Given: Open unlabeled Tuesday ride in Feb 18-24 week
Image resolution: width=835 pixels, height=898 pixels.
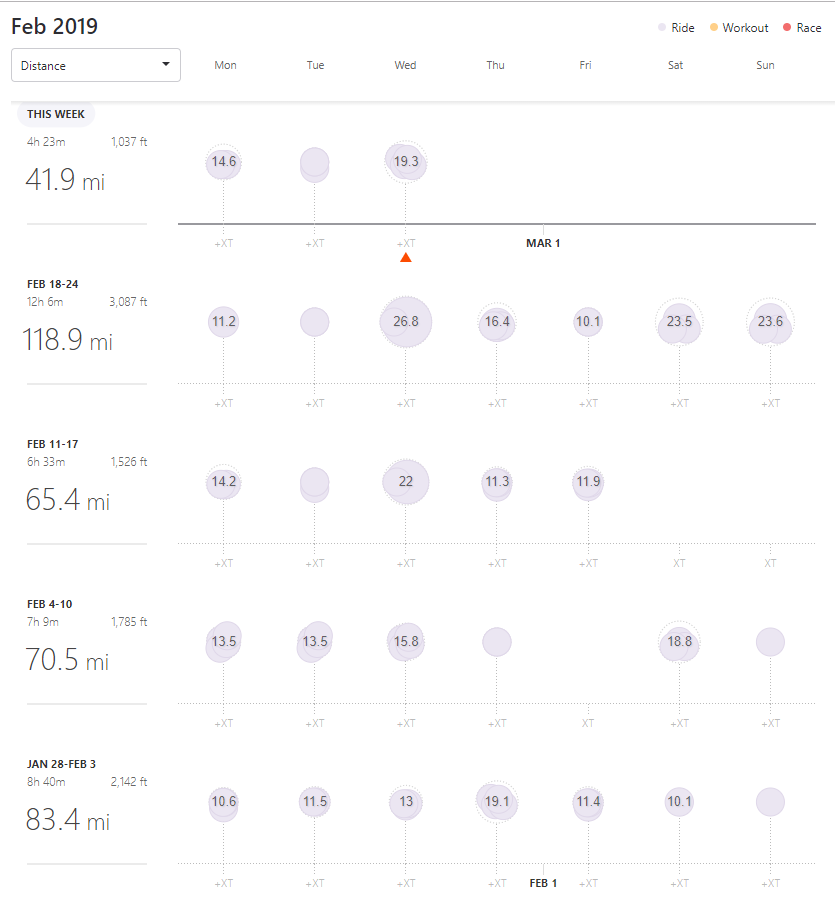Looking at the screenshot, I should [x=315, y=322].
